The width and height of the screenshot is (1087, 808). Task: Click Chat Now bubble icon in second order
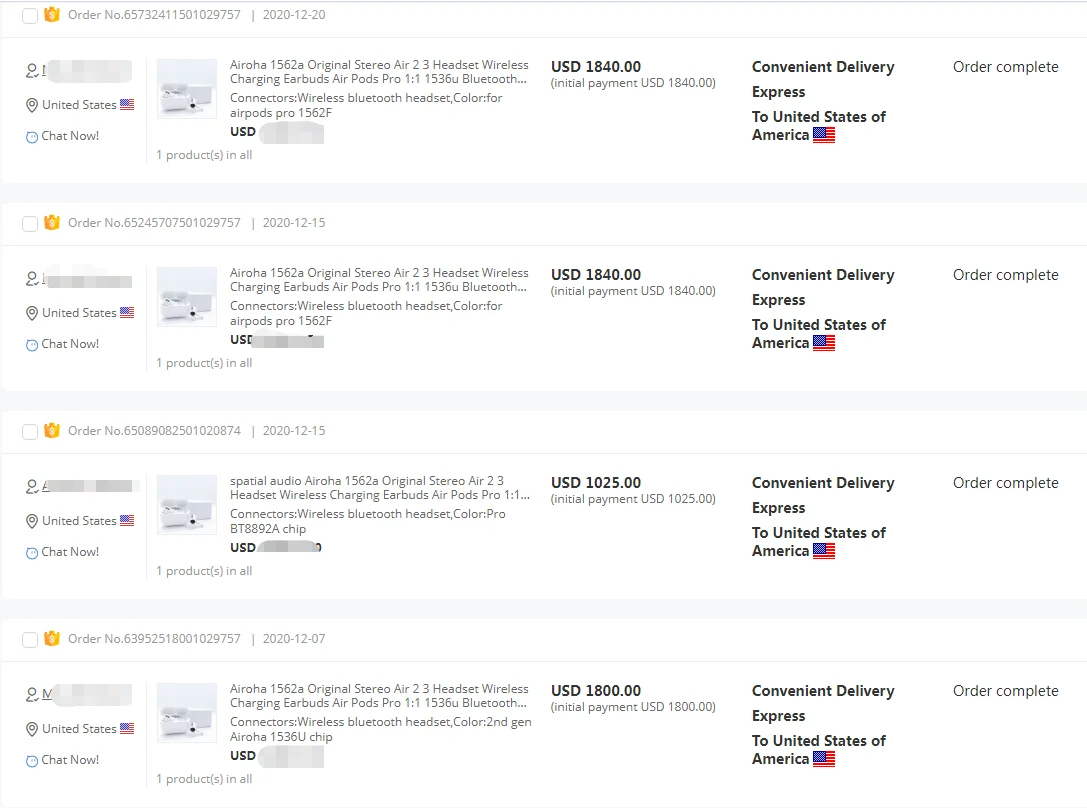click(x=32, y=345)
